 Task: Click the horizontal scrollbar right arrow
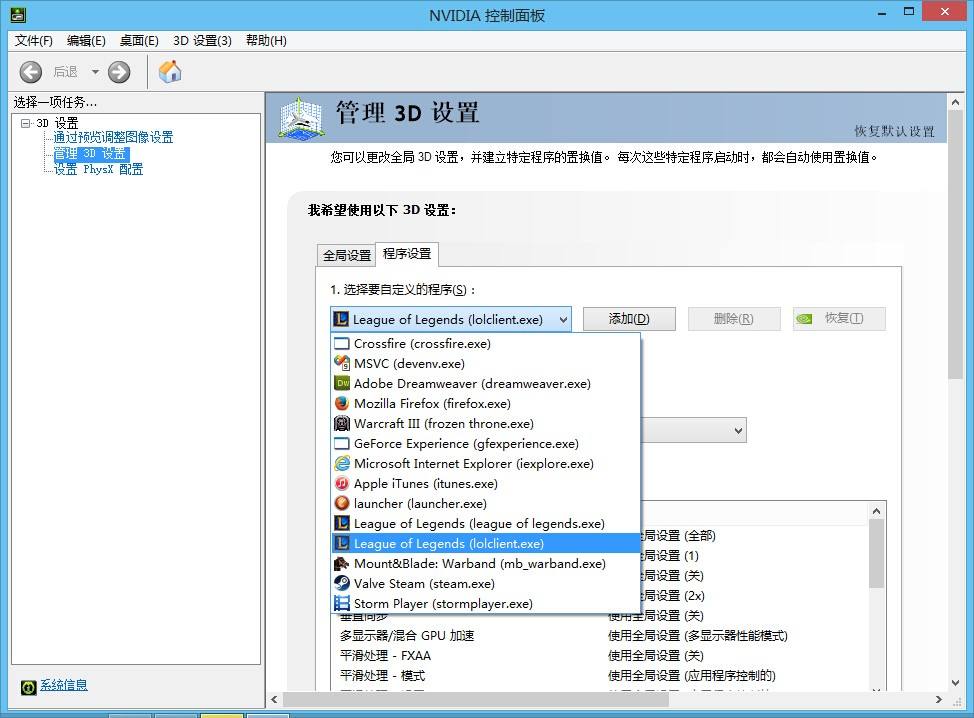[x=939, y=699]
